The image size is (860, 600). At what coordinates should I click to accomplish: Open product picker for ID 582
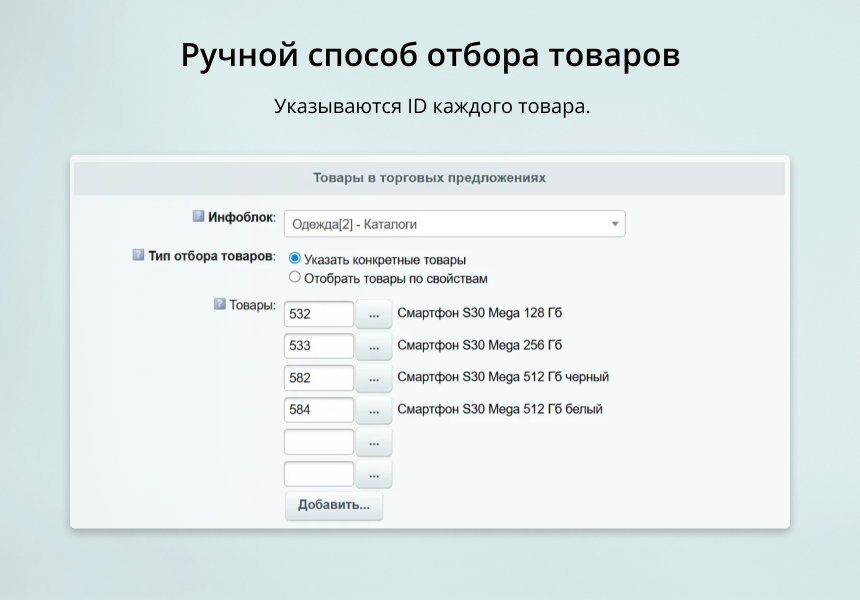pyautogui.click(x=374, y=378)
